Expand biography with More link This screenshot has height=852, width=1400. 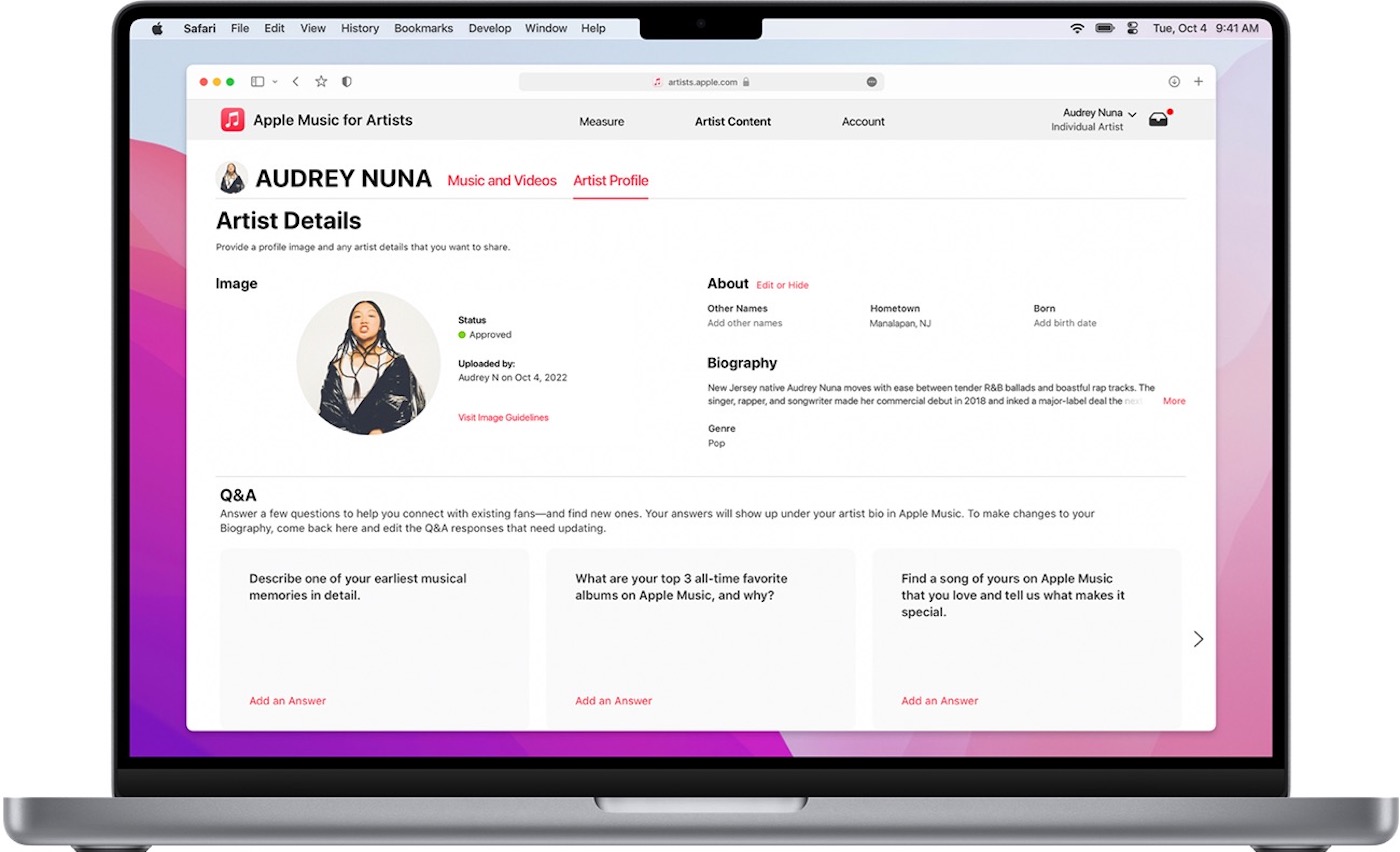tap(1174, 401)
